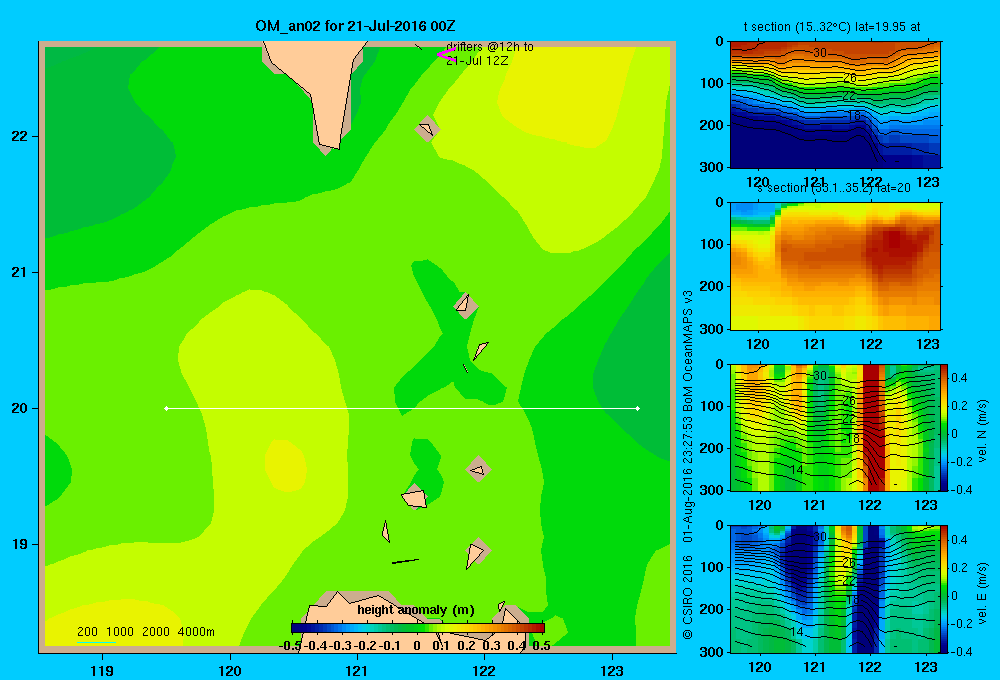Click the narrow island near 19.1°N, 121.2°E
This screenshot has height=680, width=1000.
point(385,531)
